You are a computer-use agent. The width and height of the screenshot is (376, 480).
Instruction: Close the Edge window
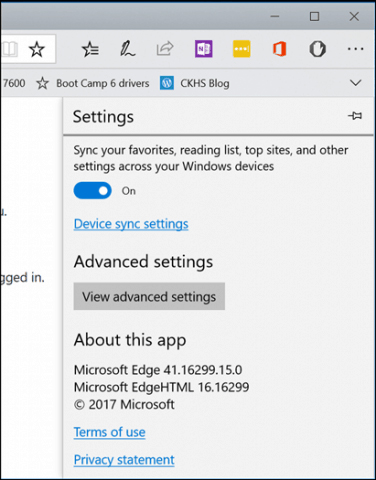[354, 16]
